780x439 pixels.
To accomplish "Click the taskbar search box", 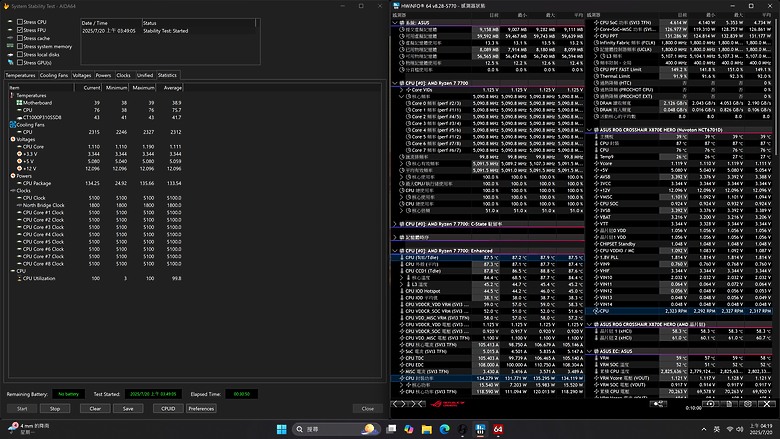I will point(336,429).
